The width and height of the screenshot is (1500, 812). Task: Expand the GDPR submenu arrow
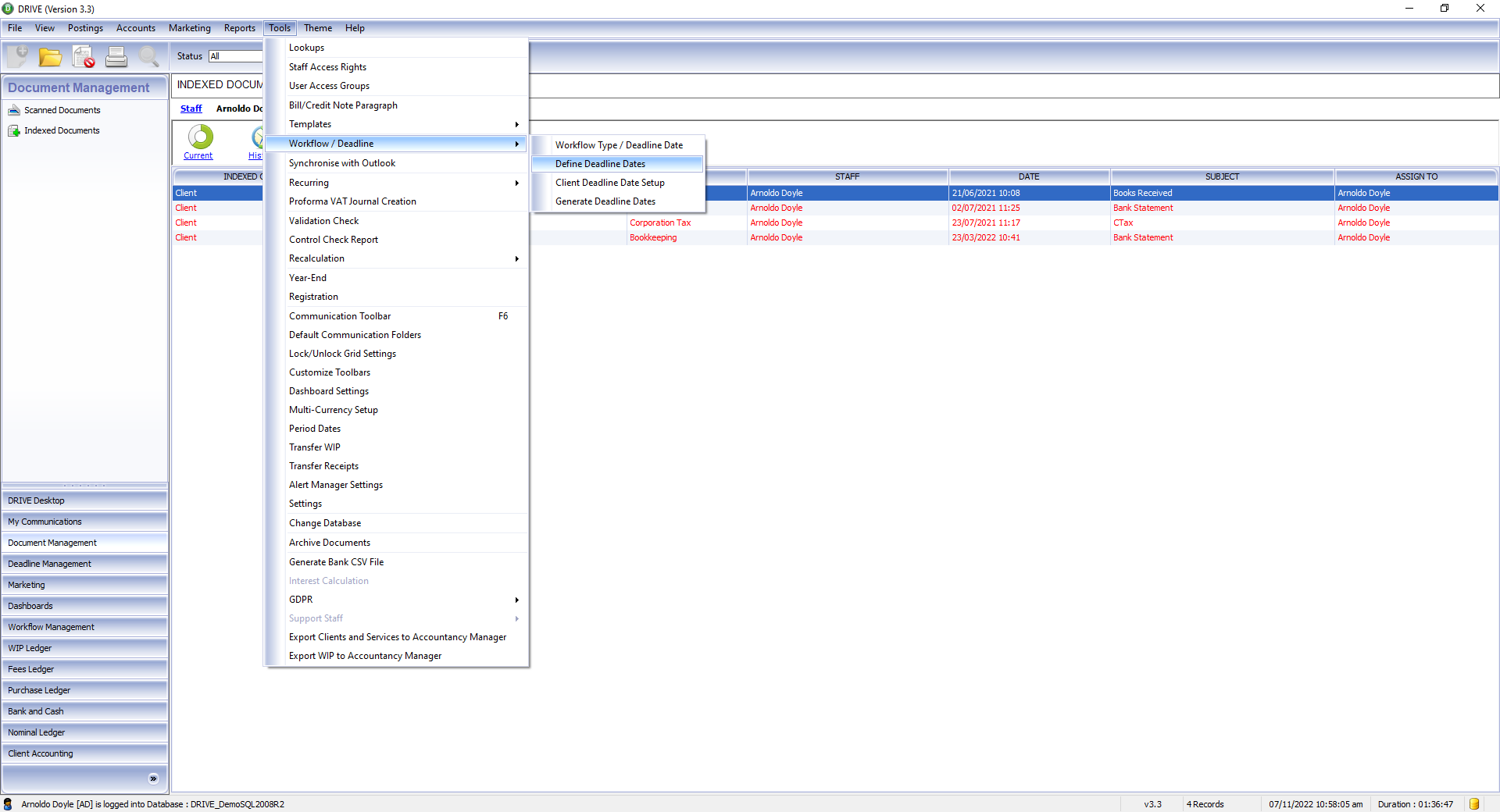point(516,600)
